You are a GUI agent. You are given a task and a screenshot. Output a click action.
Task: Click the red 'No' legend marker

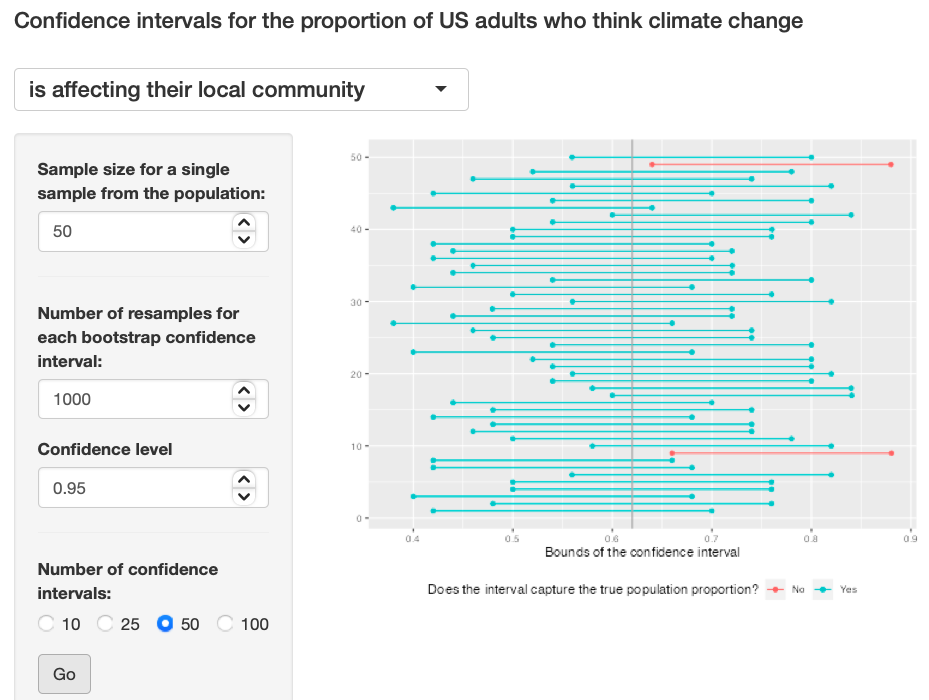[x=775, y=590]
